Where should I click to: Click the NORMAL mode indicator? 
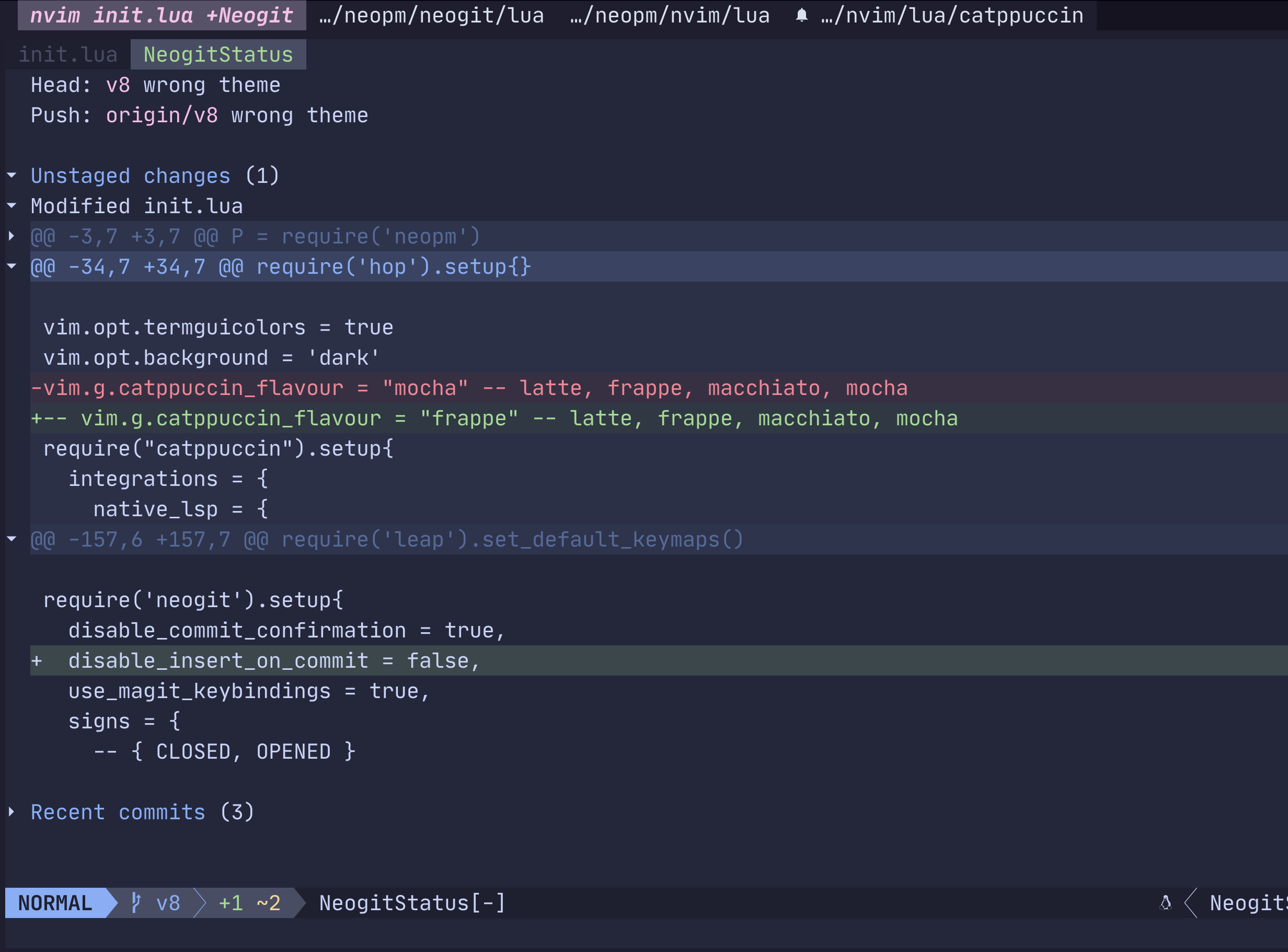(54, 903)
